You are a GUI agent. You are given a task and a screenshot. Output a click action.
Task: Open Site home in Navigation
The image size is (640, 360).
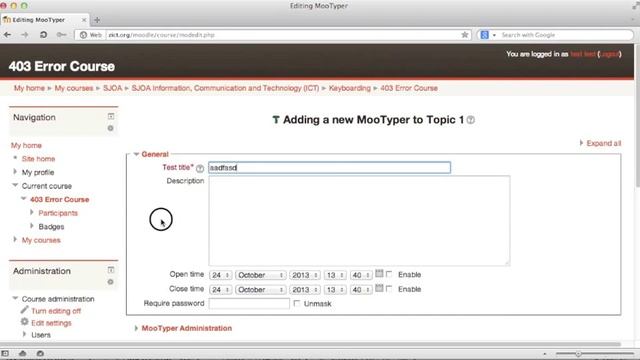pos(38,159)
